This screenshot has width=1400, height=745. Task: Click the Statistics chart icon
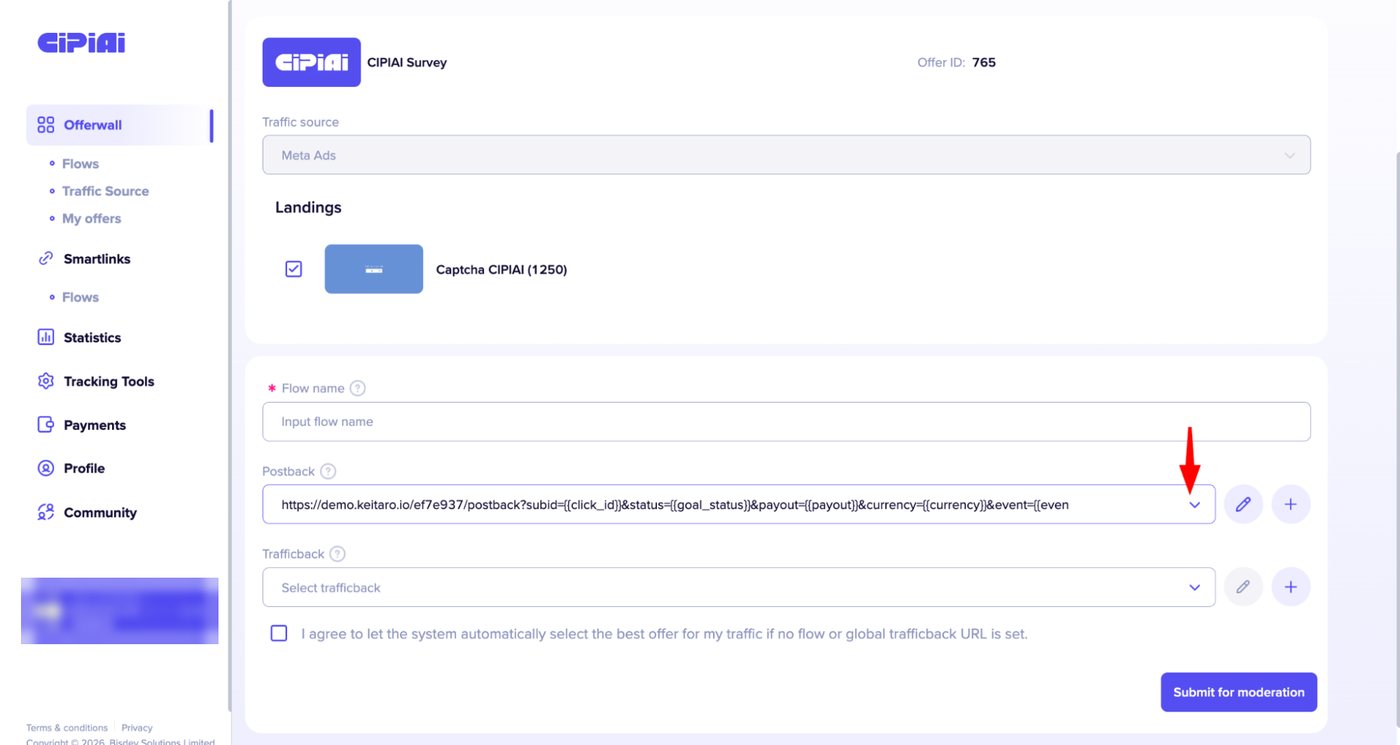point(45,337)
